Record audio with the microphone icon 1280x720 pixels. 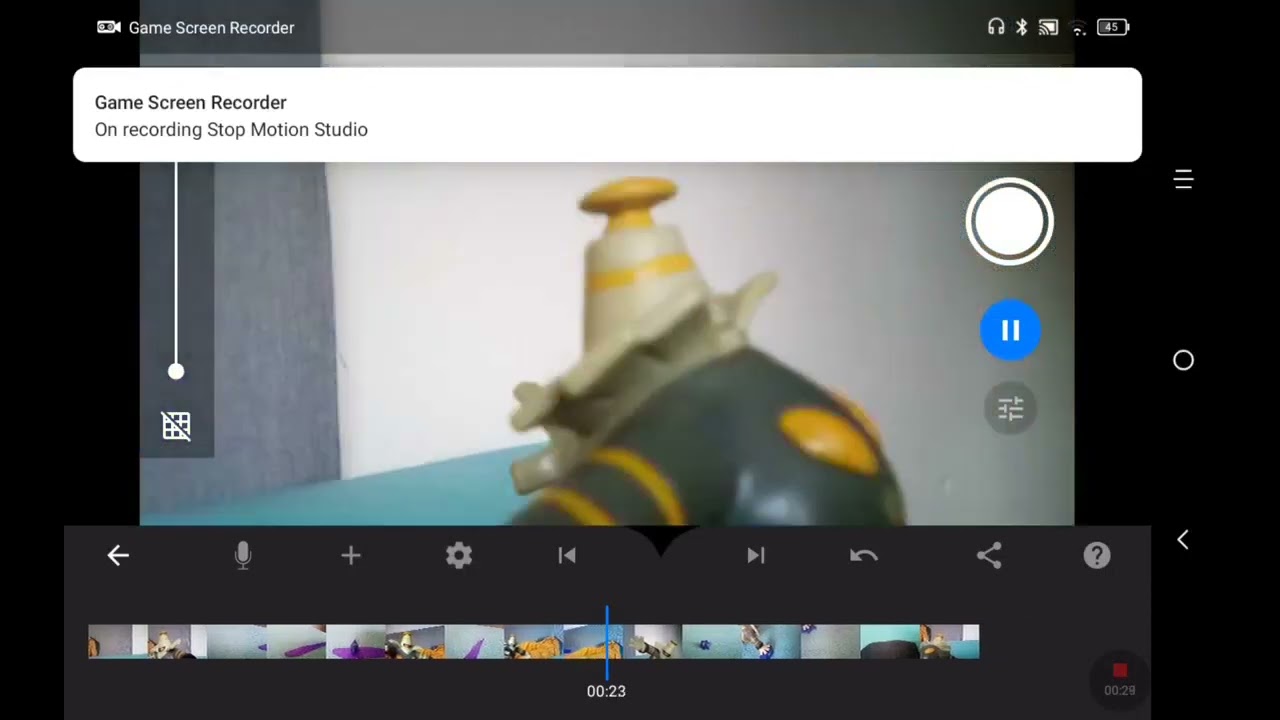[x=242, y=555]
